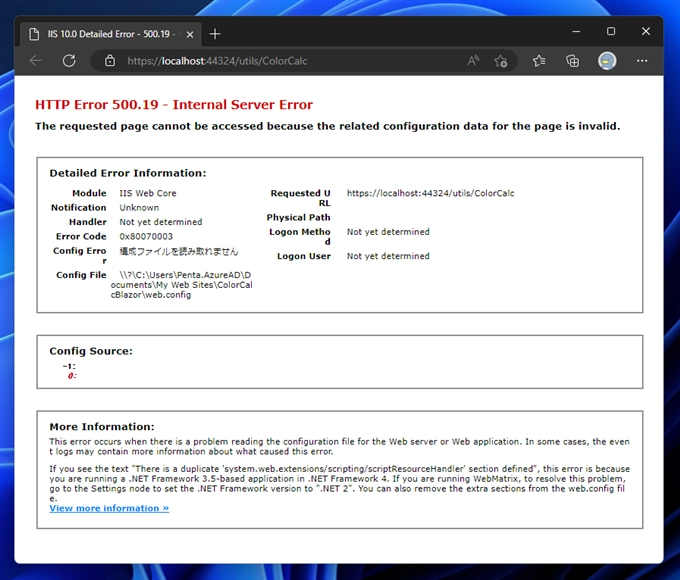Click IIS Web Core module value
Image resolution: width=680 pixels, height=580 pixels.
[148, 193]
